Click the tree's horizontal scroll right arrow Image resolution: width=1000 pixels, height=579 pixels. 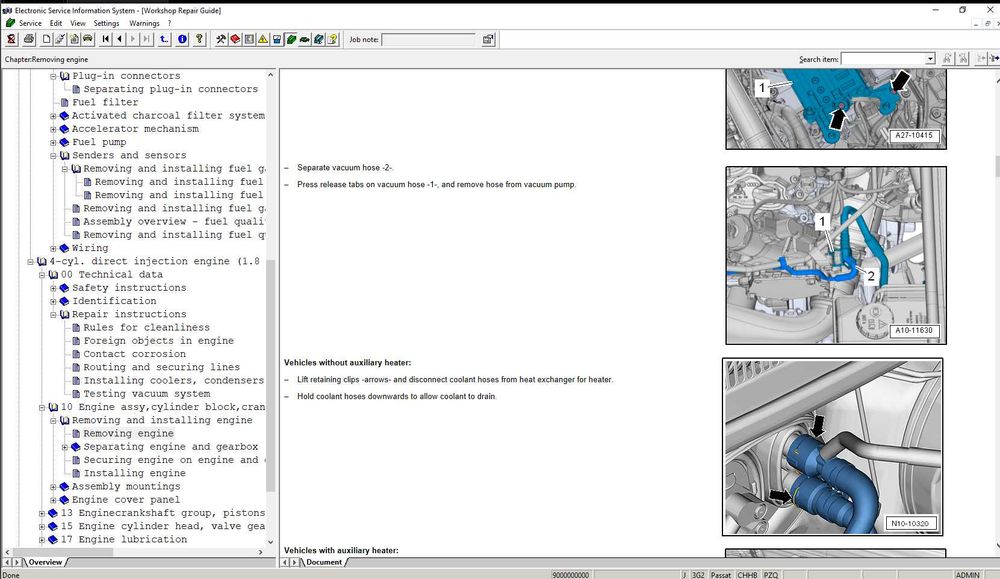point(260,552)
